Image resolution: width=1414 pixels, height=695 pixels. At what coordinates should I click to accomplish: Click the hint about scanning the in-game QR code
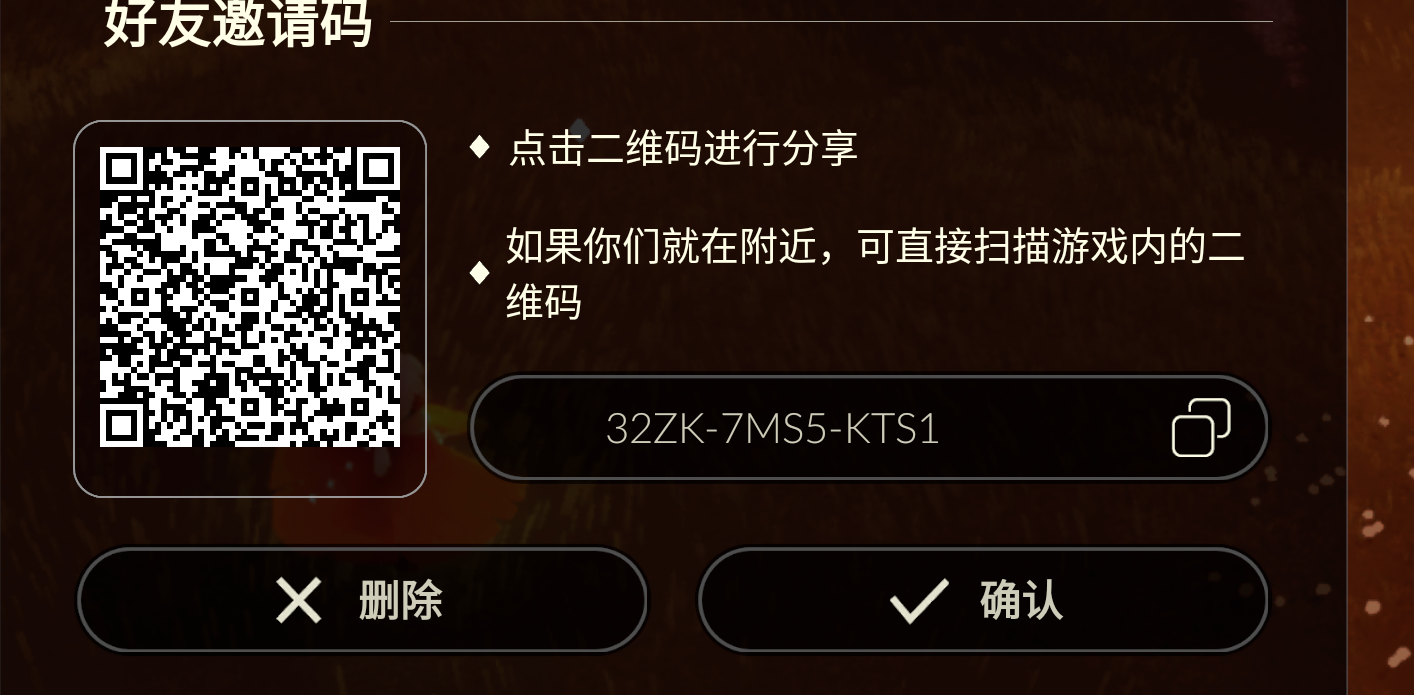click(x=875, y=273)
